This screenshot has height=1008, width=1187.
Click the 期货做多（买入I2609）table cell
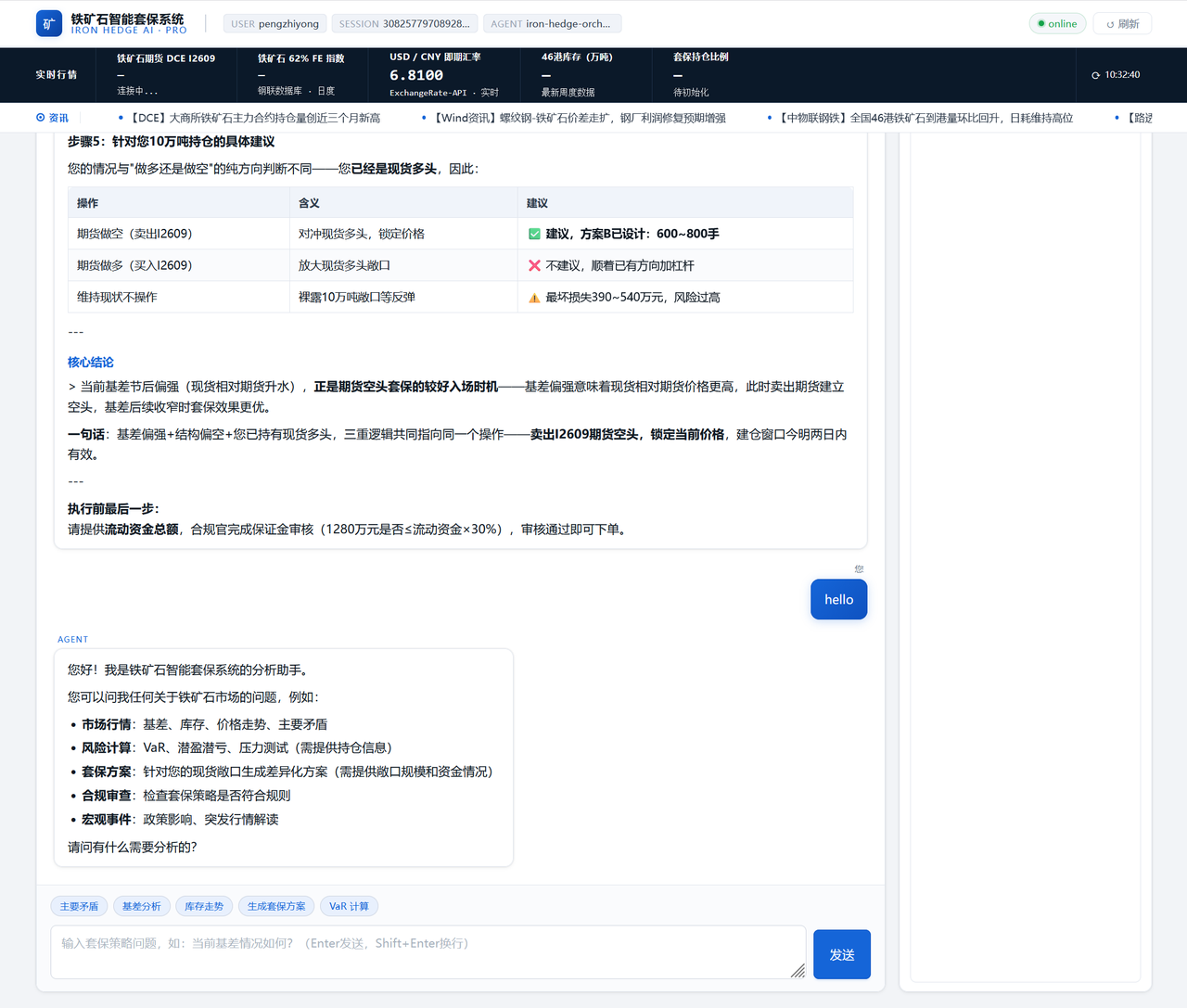[179, 265]
